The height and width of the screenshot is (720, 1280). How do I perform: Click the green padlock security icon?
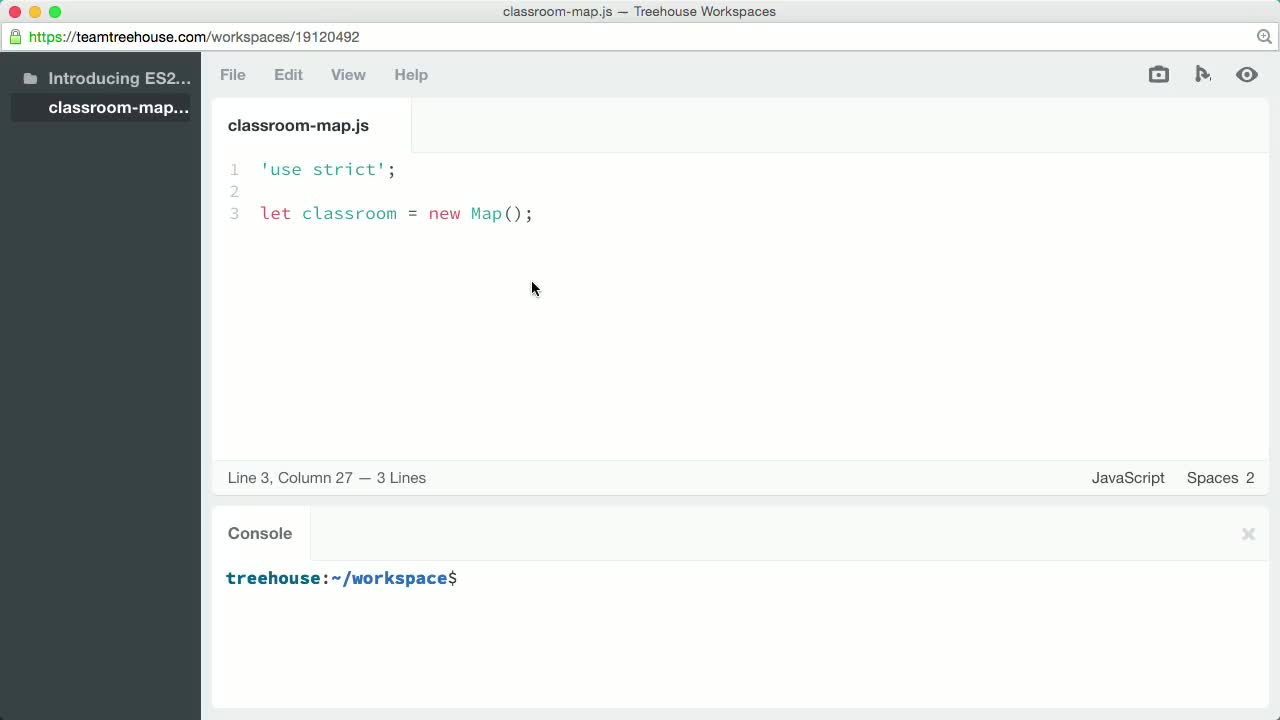[15, 37]
